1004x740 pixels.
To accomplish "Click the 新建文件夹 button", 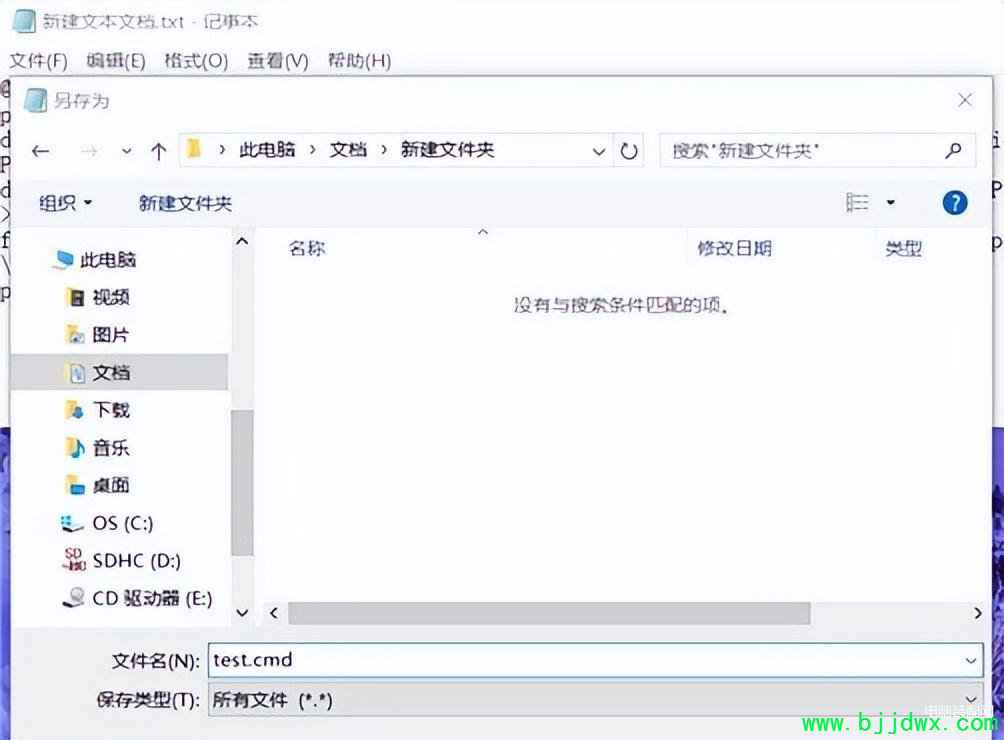I will click(183, 202).
